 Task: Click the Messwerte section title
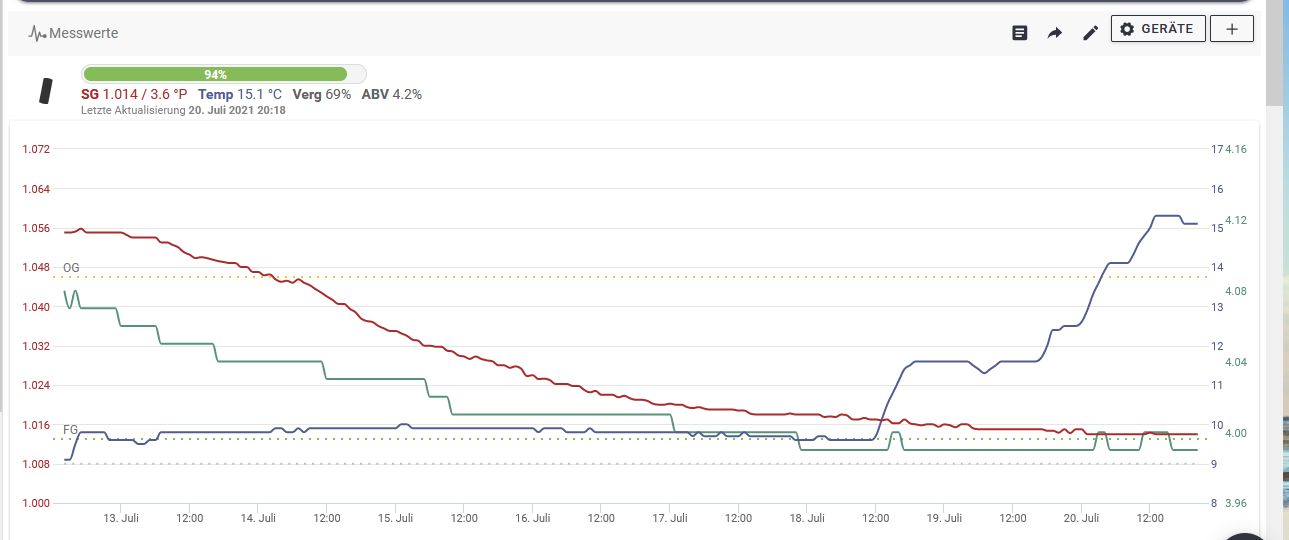[84, 33]
